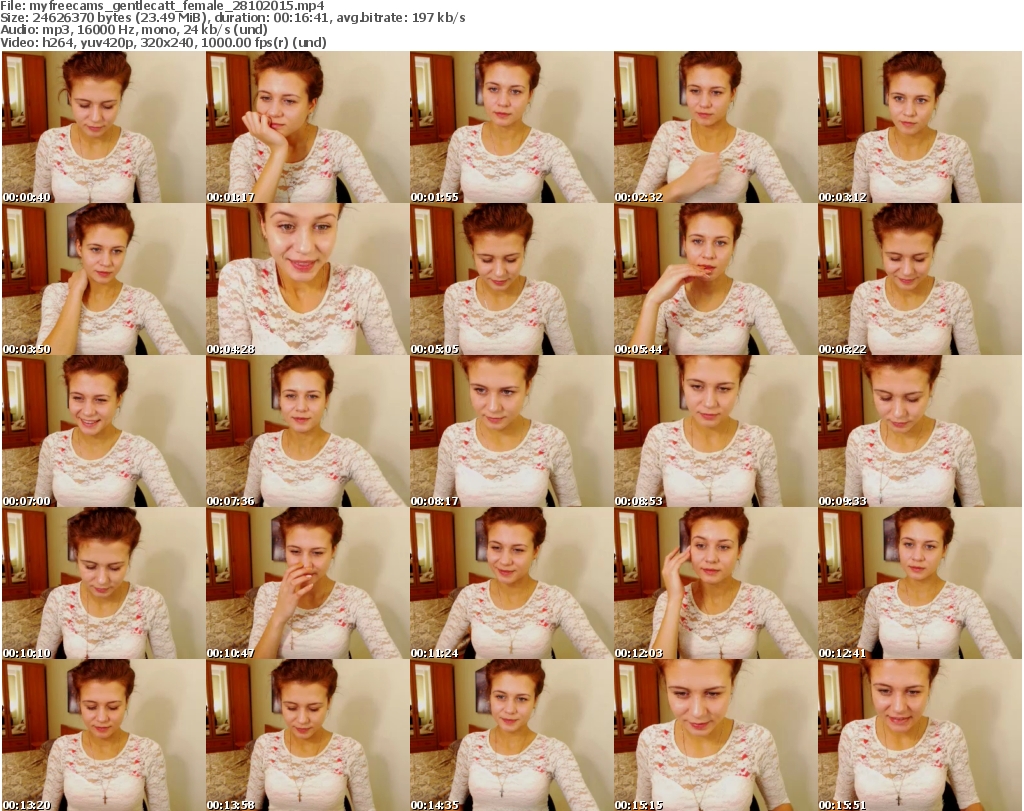Click the thumbnail timestamped 00:01:55
1024x811 pixels.
pos(511,127)
